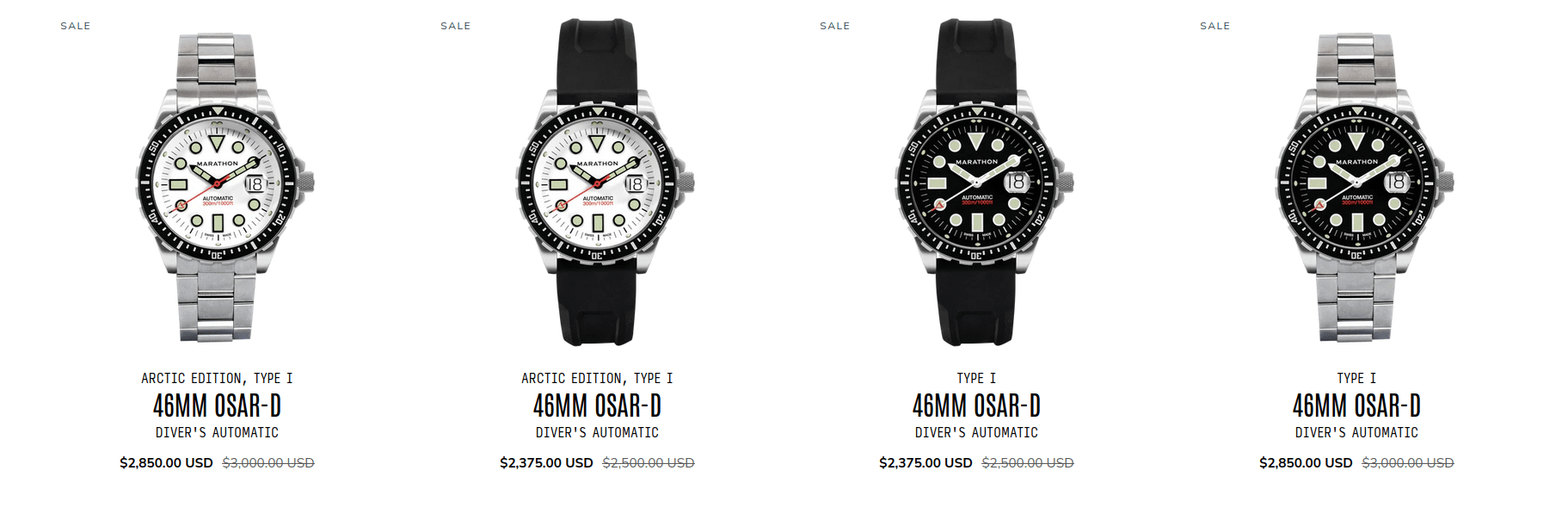
Task: Click the Type I label of the black-dial steel bracelet watch
Action: (x=1356, y=378)
